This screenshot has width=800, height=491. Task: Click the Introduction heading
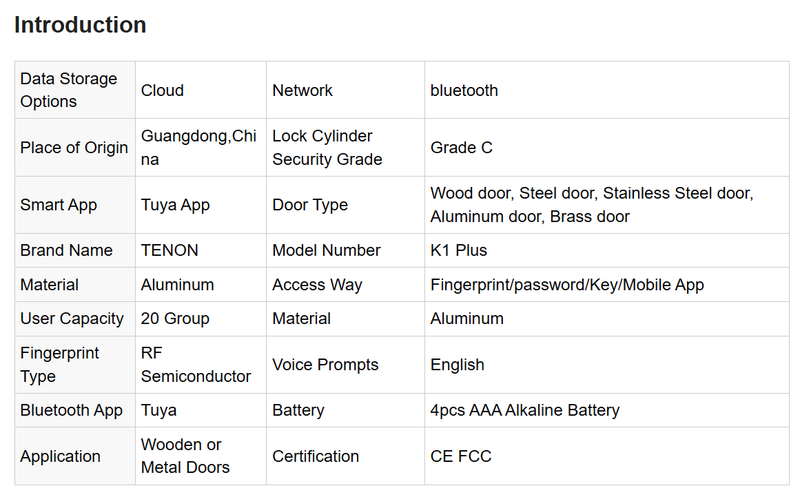tap(80, 25)
